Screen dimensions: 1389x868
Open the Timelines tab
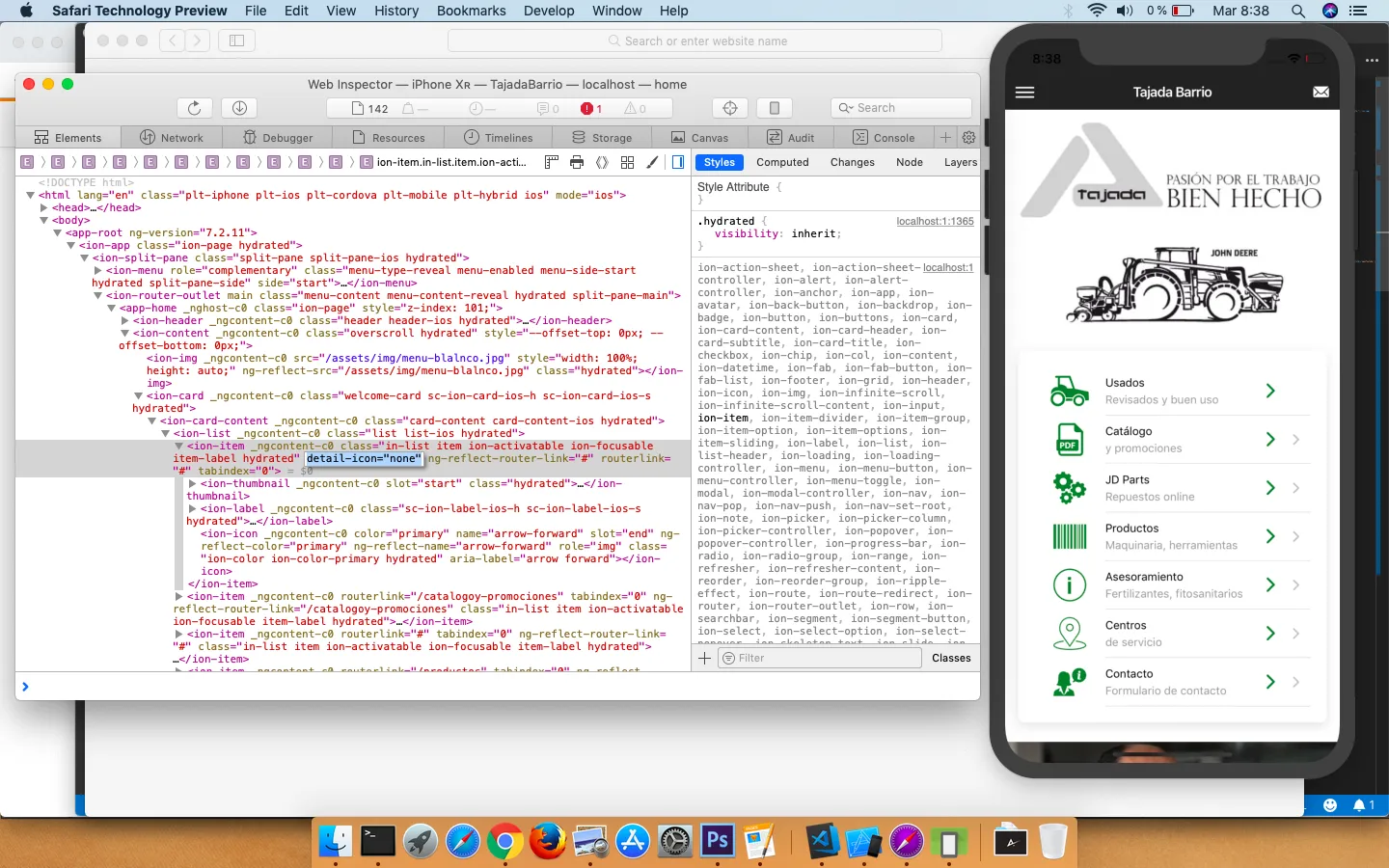499,138
